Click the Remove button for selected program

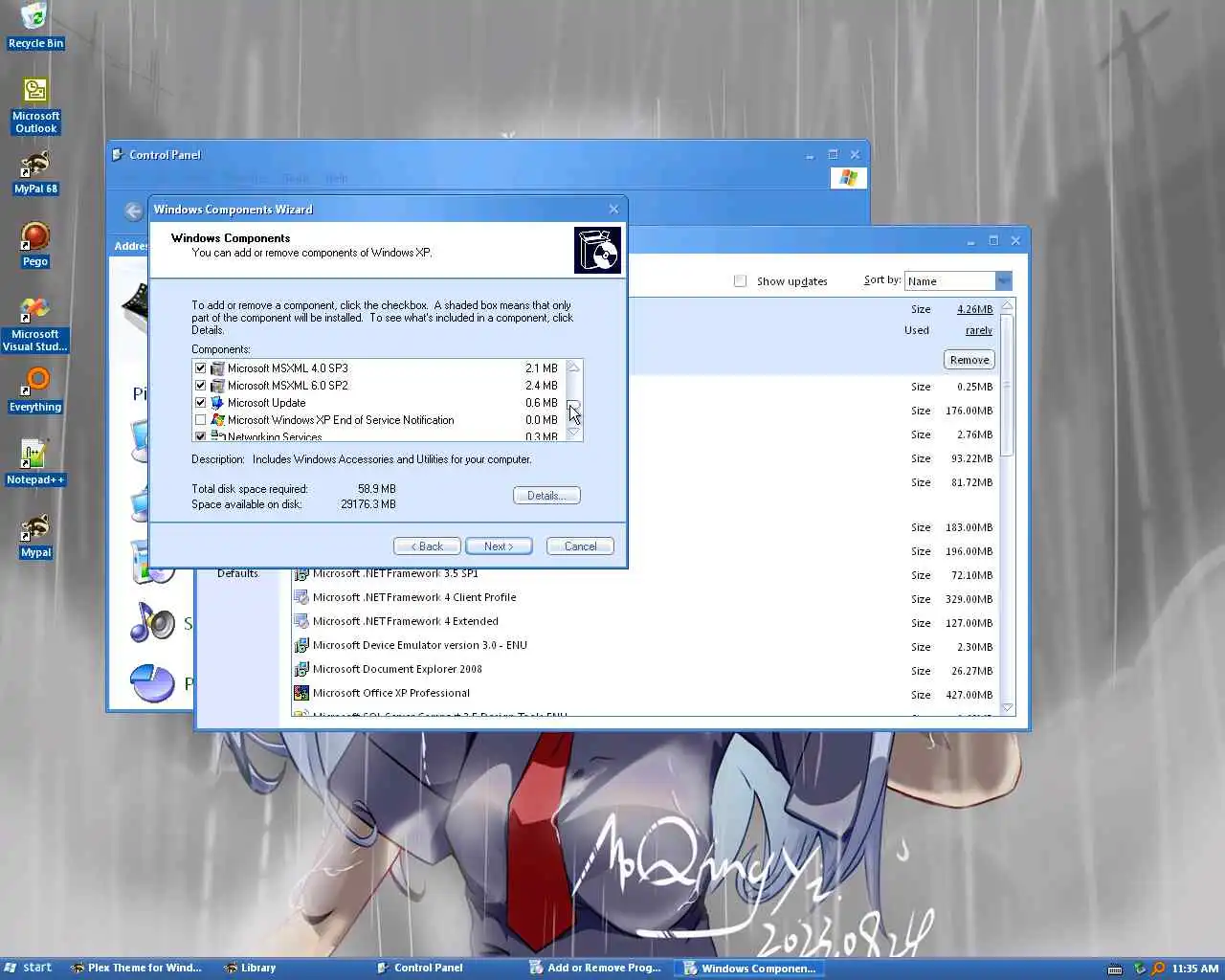coord(969,360)
